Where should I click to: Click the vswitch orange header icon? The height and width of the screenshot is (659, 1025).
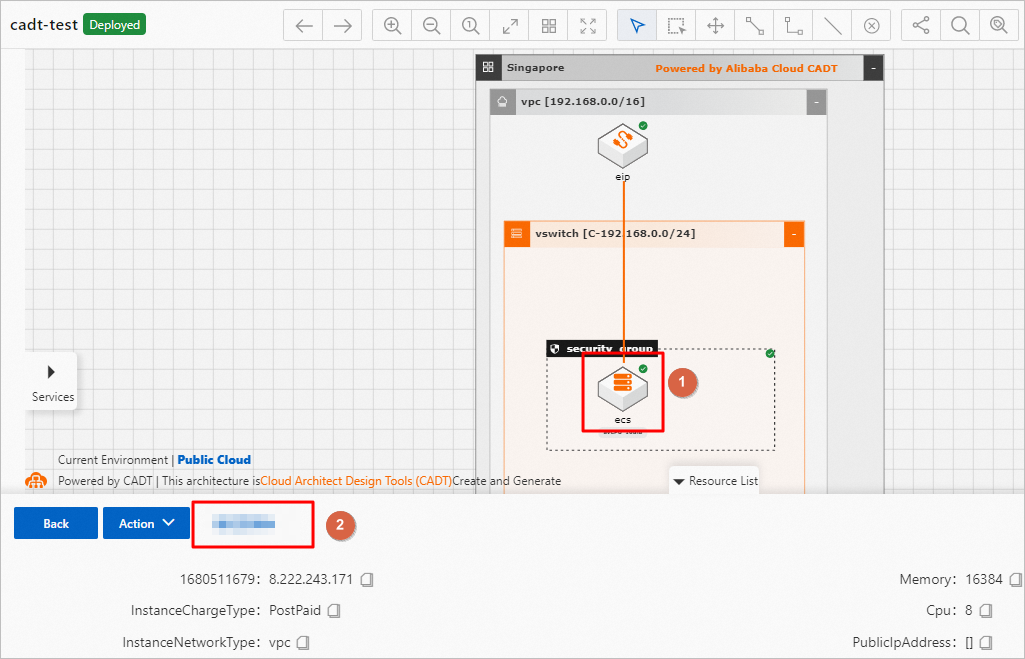[516, 233]
